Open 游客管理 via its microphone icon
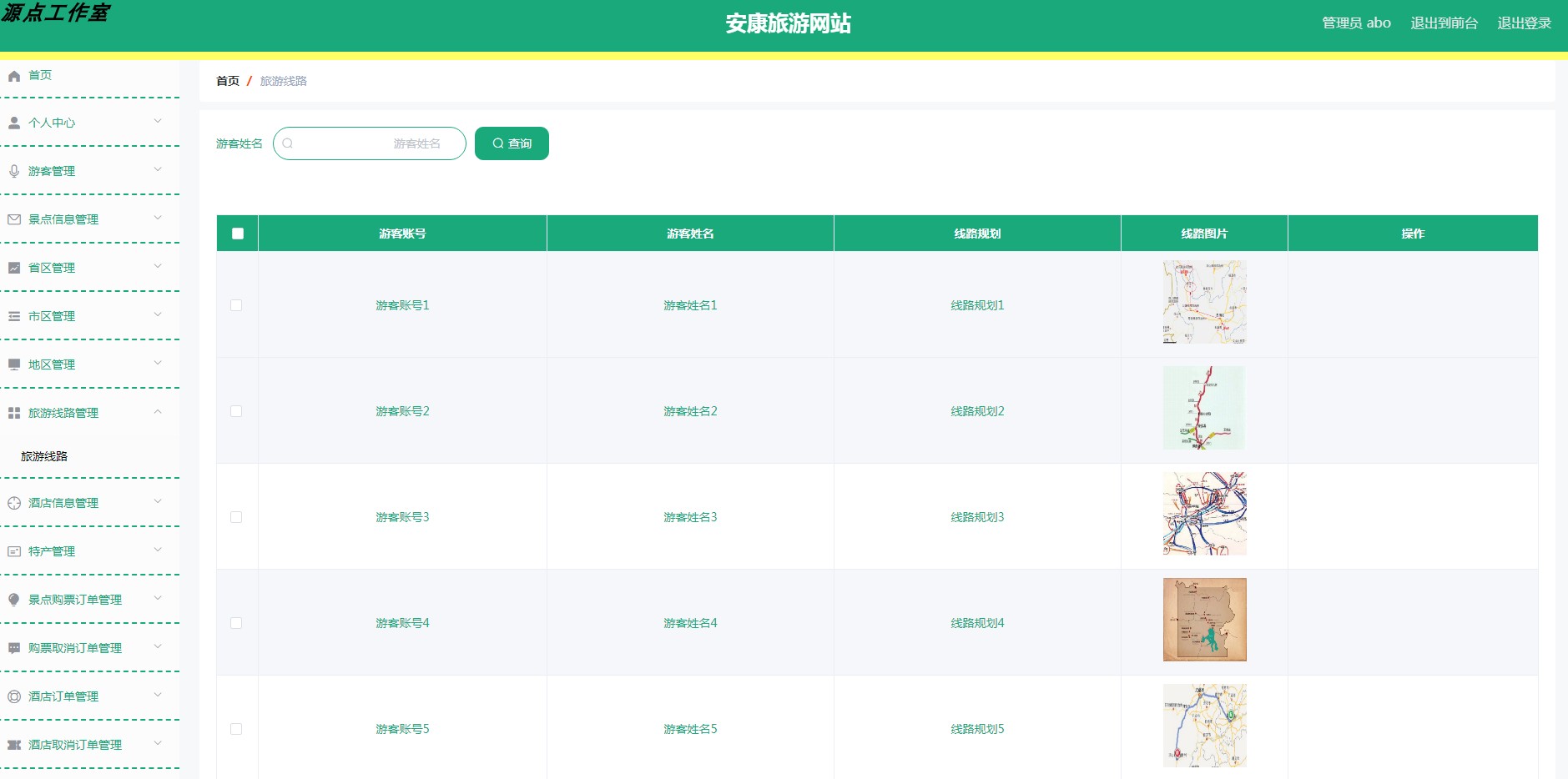This screenshot has height=779, width=1568. coord(13,171)
